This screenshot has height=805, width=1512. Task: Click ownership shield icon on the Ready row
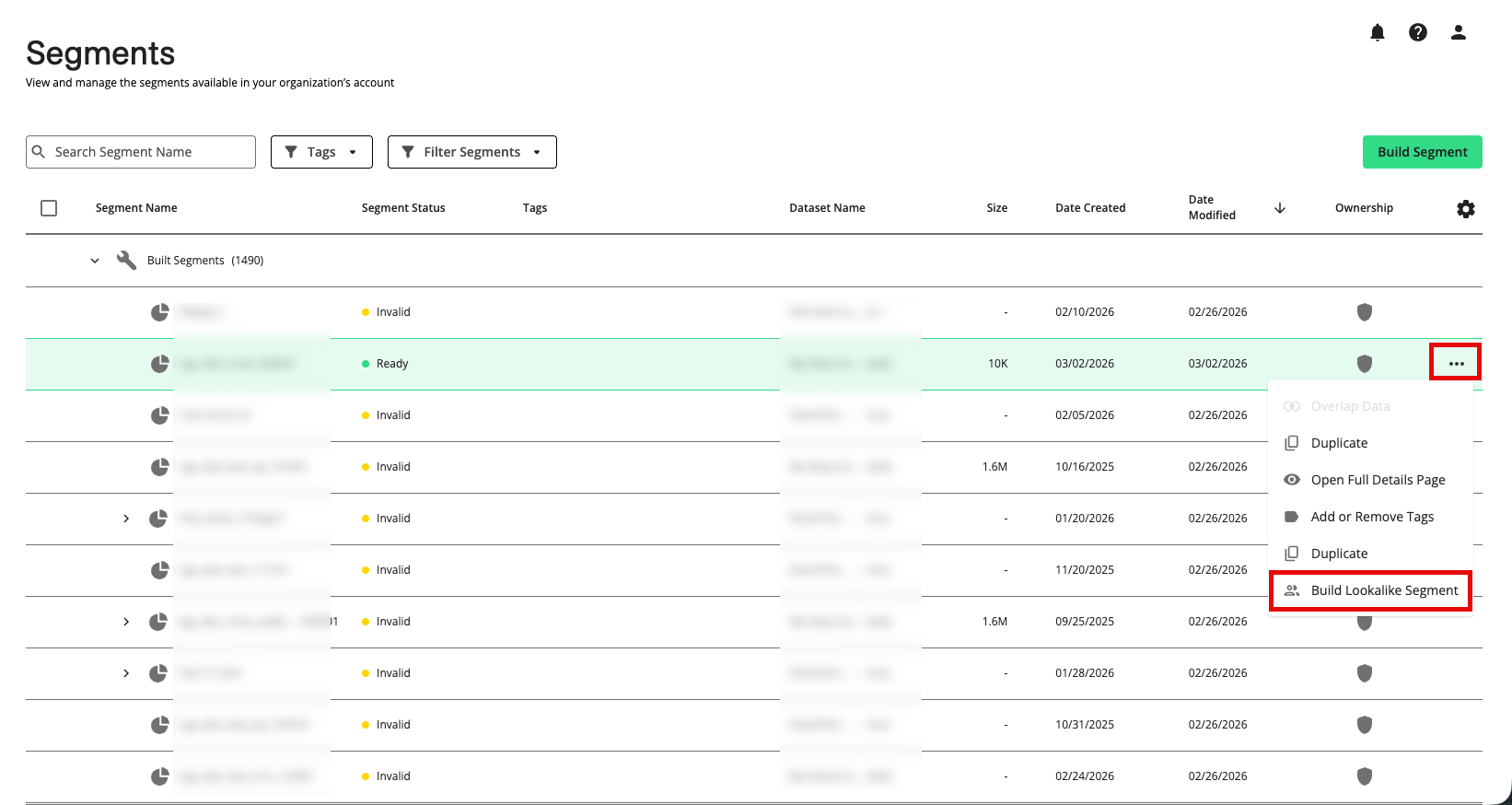(x=1365, y=364)
